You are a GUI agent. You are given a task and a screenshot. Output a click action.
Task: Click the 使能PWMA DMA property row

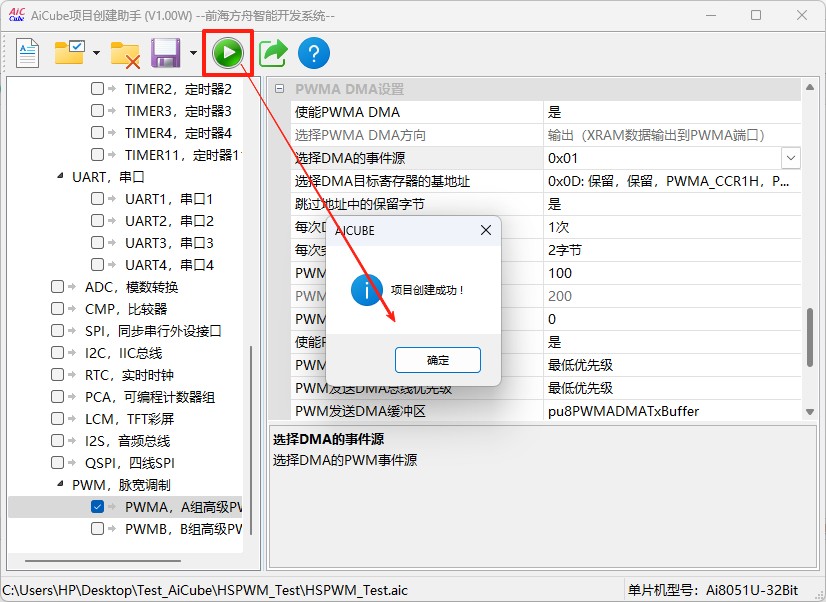(x=546, y=112)
